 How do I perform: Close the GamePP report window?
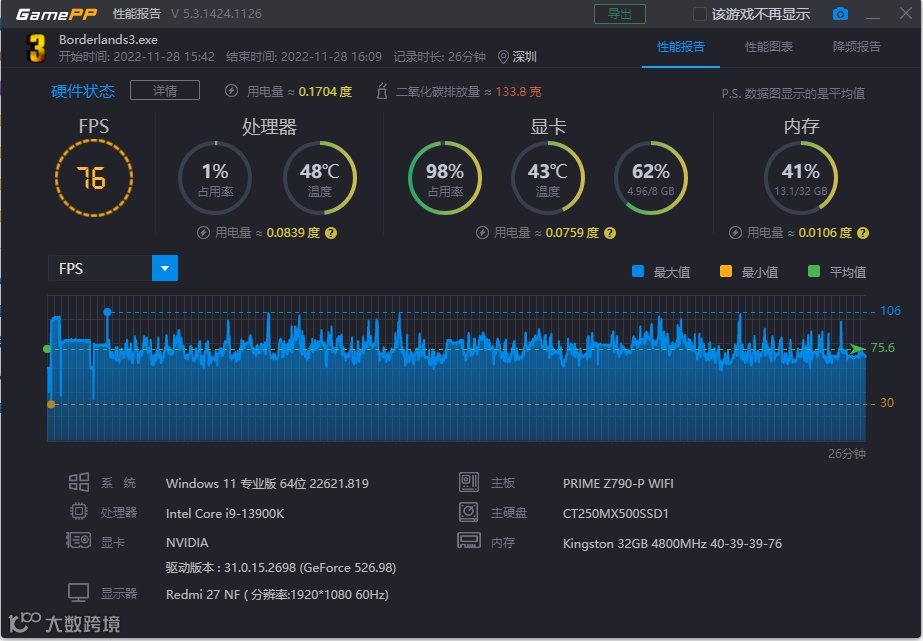[x=906, y=13]
